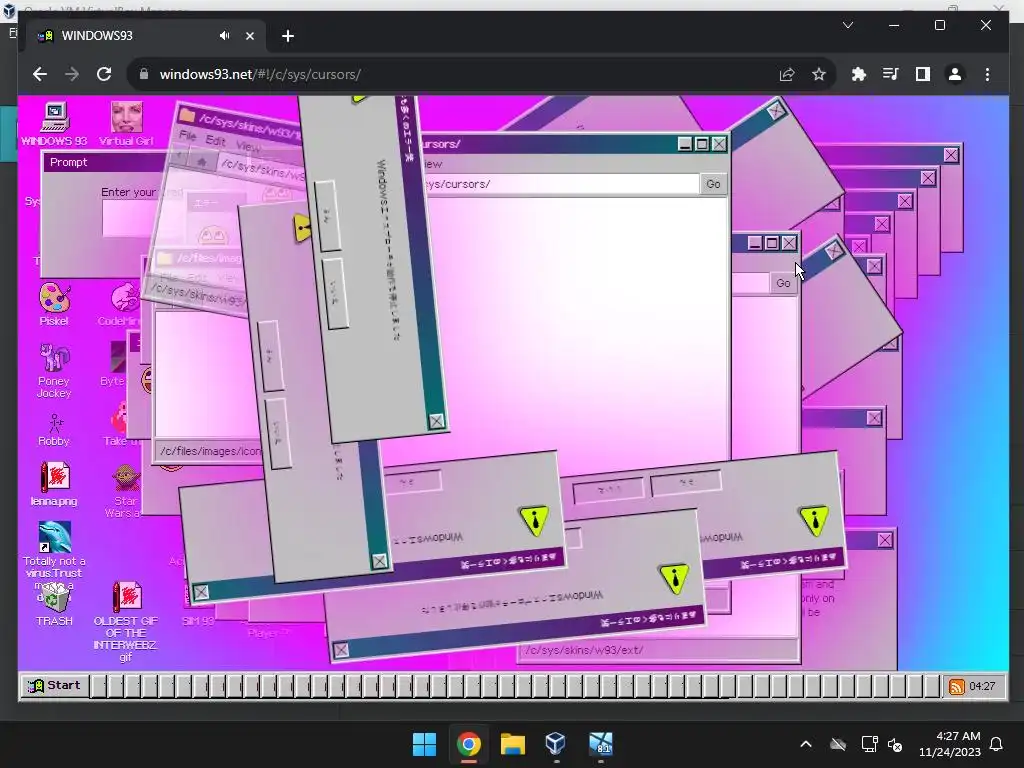Viewport: 1024px width, 768px height.
Task: Click the /c/sys/skins/w93/ext/ status path text
Action: click(584, 650)
